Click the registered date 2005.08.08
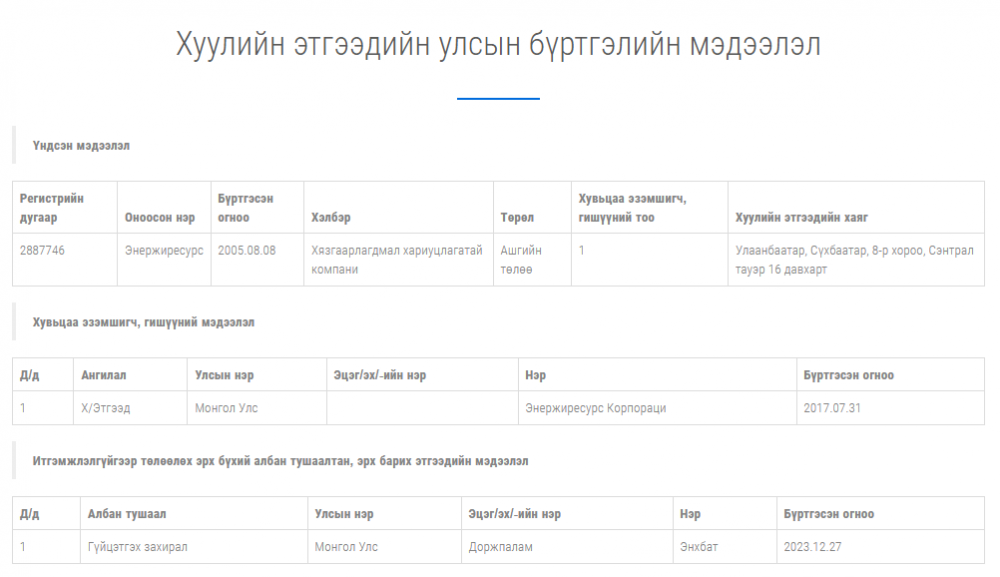Viewport: 1000px width, 577px height. click(x=247, y=251)
